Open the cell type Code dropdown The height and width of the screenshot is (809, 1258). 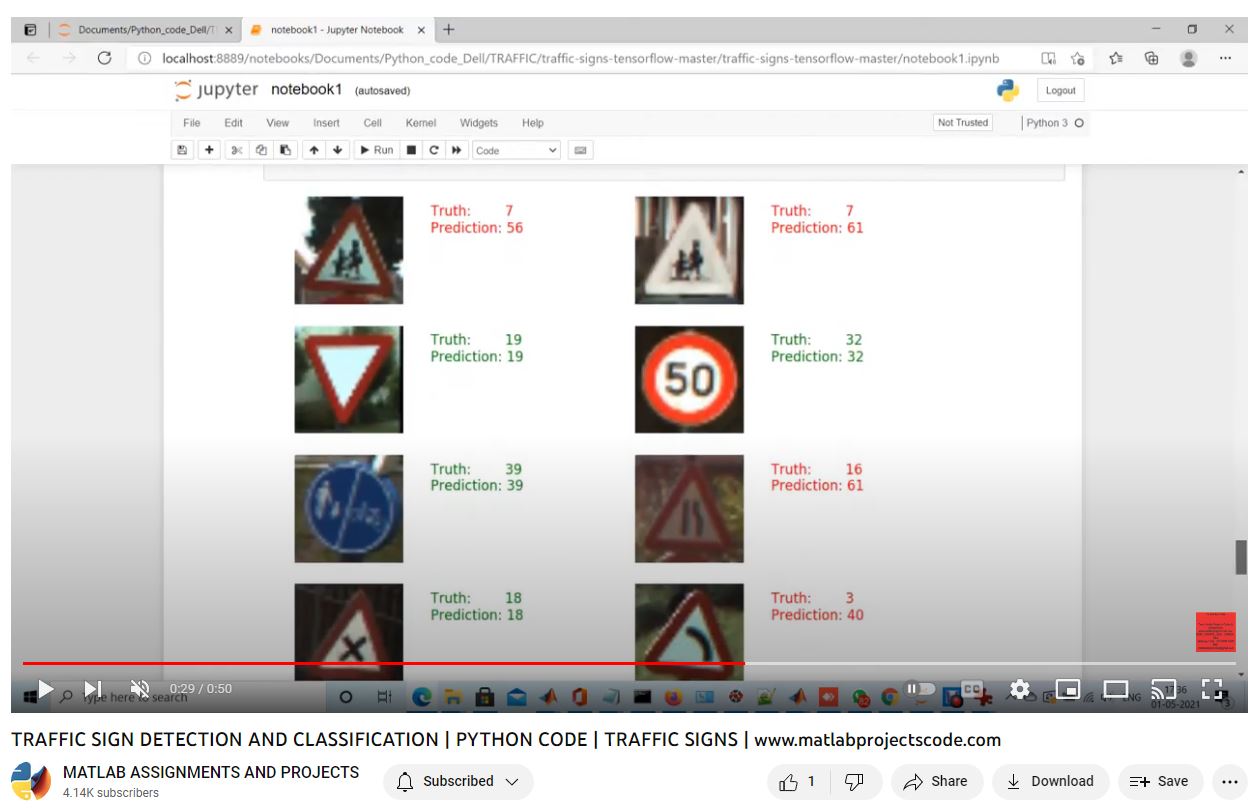[516, 150]
